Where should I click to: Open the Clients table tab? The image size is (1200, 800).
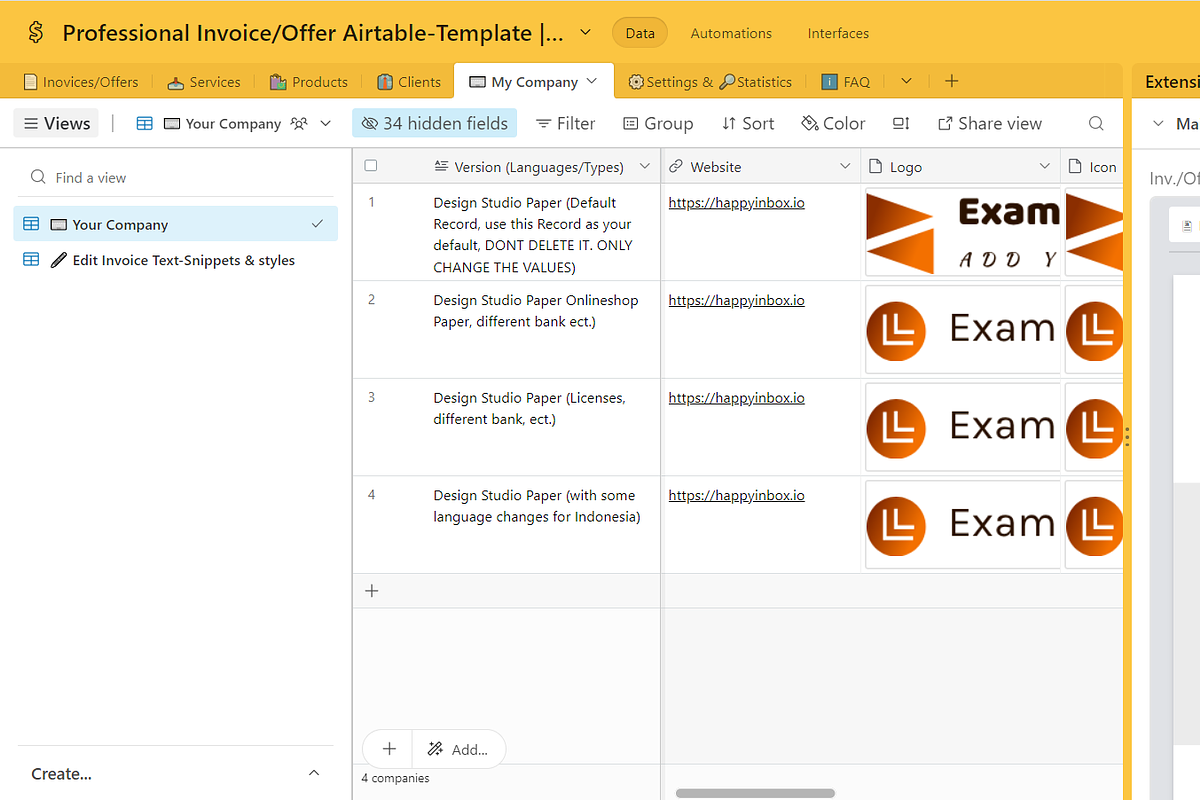click(408, 82)
